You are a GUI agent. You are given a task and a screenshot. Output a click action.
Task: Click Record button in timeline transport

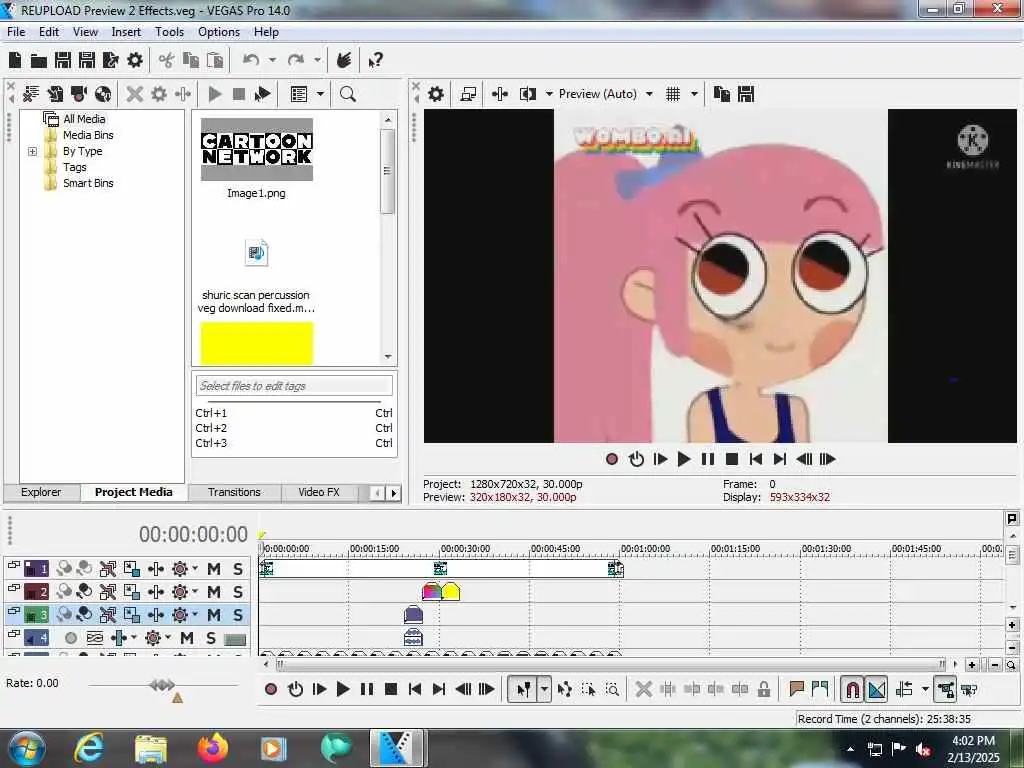click(x=271, y=689)
